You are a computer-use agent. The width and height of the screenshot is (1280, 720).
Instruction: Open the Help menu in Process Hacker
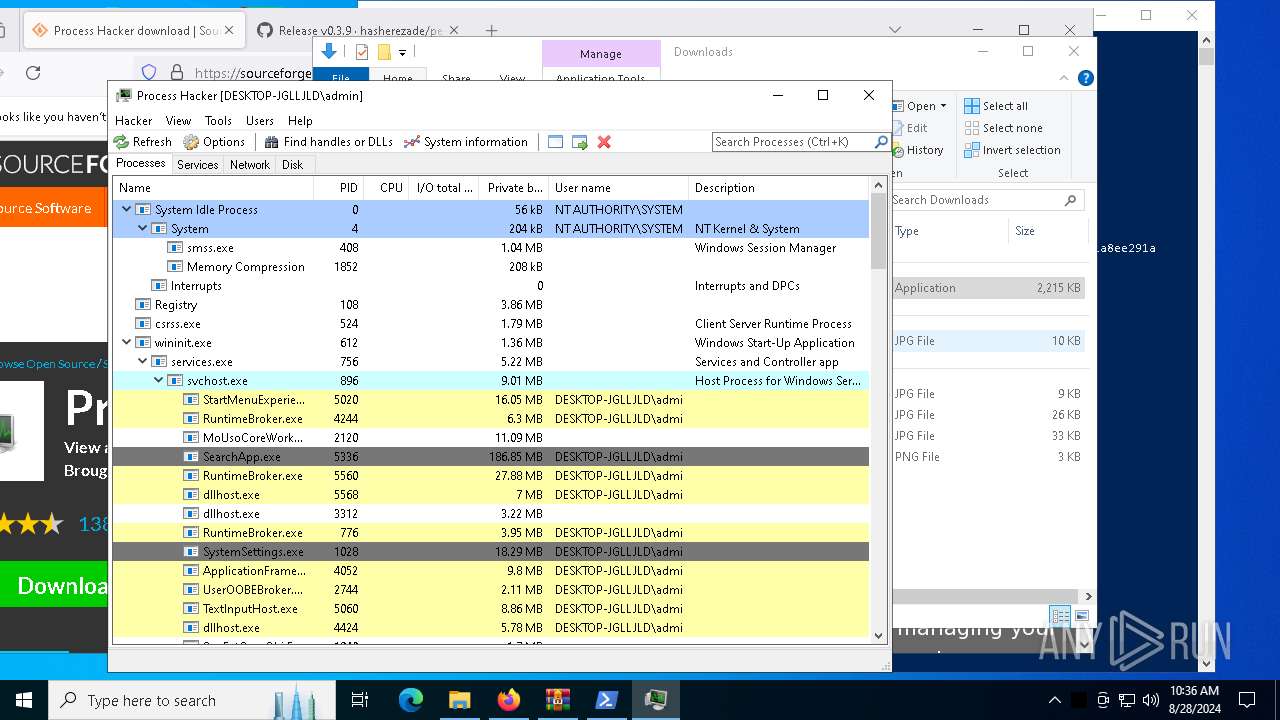[x=300, y=121]
